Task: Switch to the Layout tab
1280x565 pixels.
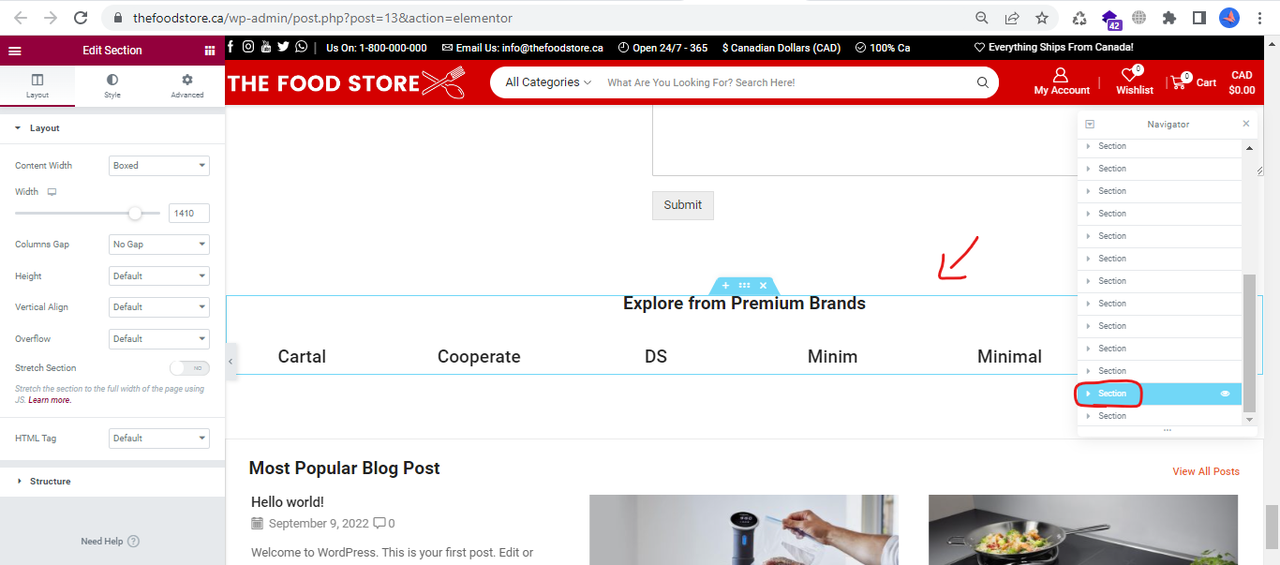Action: [37, 86]
